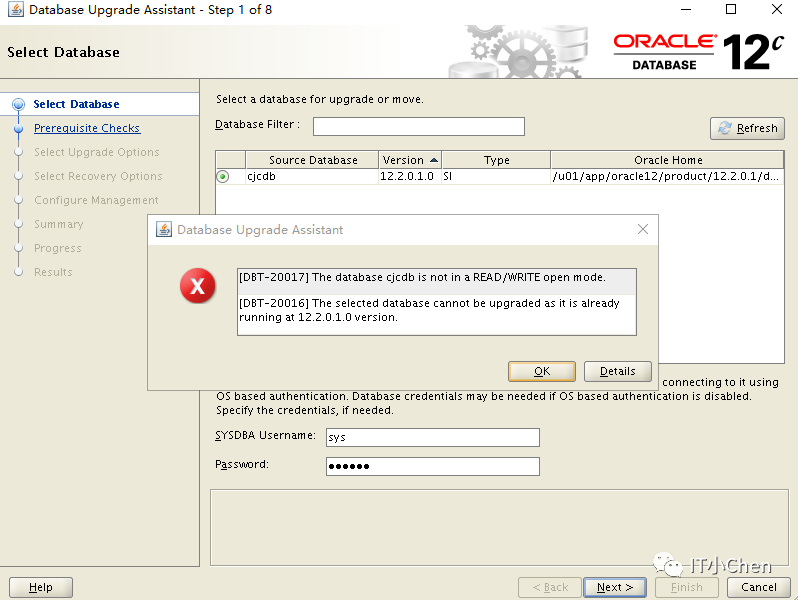Screen dimensions: 798x600
Task: Click the Type column header
Action: coord(496,160)
